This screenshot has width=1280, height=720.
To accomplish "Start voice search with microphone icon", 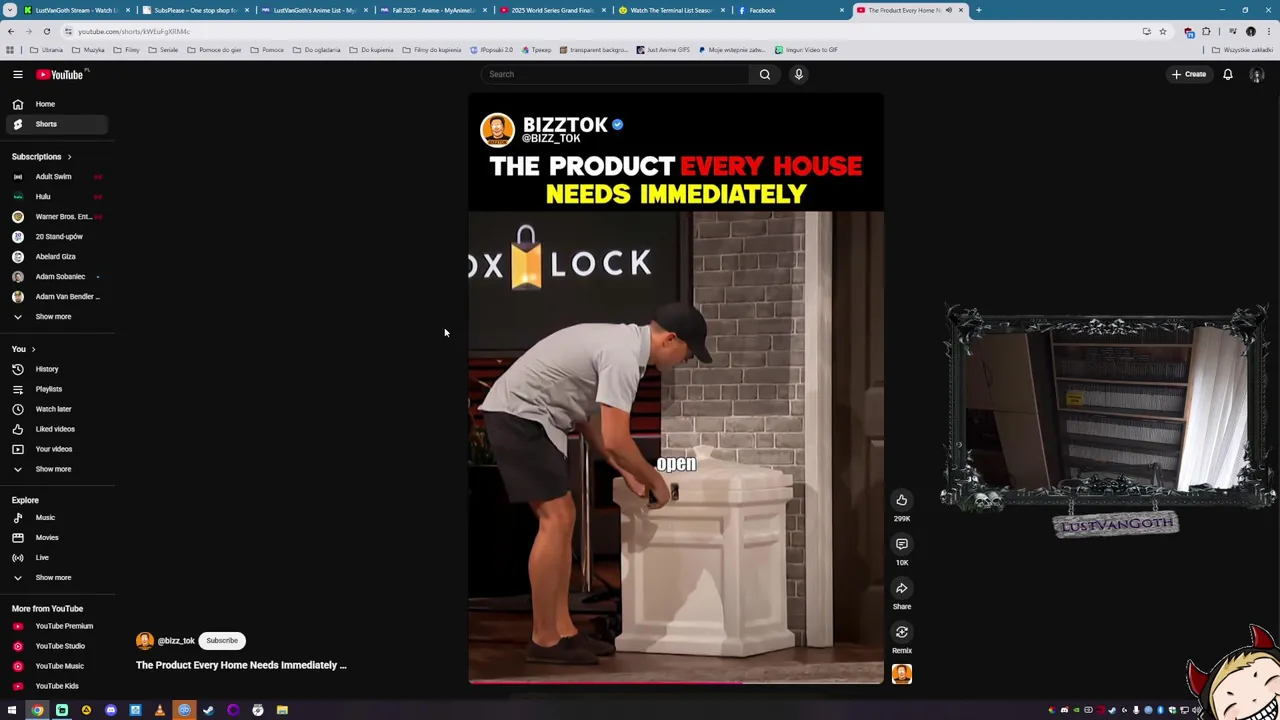I will pos(799,74).
